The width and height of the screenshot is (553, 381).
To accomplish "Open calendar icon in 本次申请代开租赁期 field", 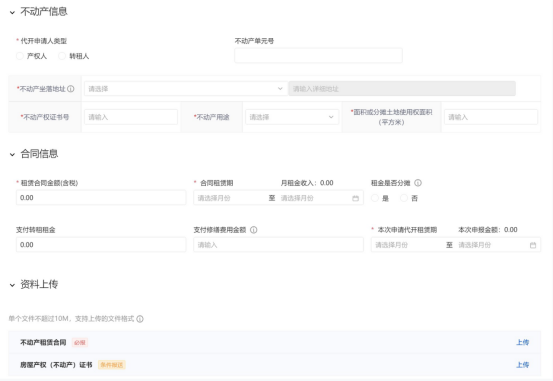I will coord(533,245).
